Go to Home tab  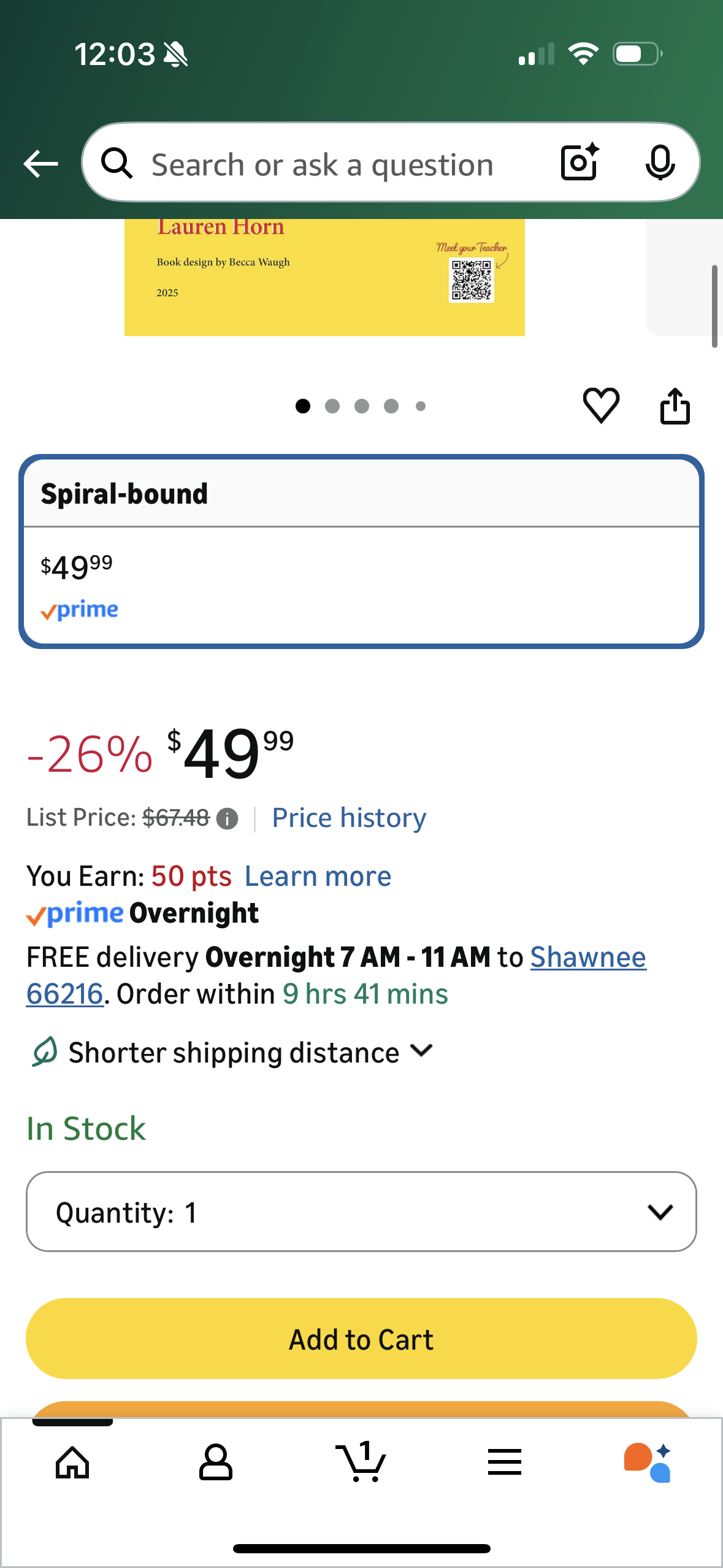point(72,1462)
